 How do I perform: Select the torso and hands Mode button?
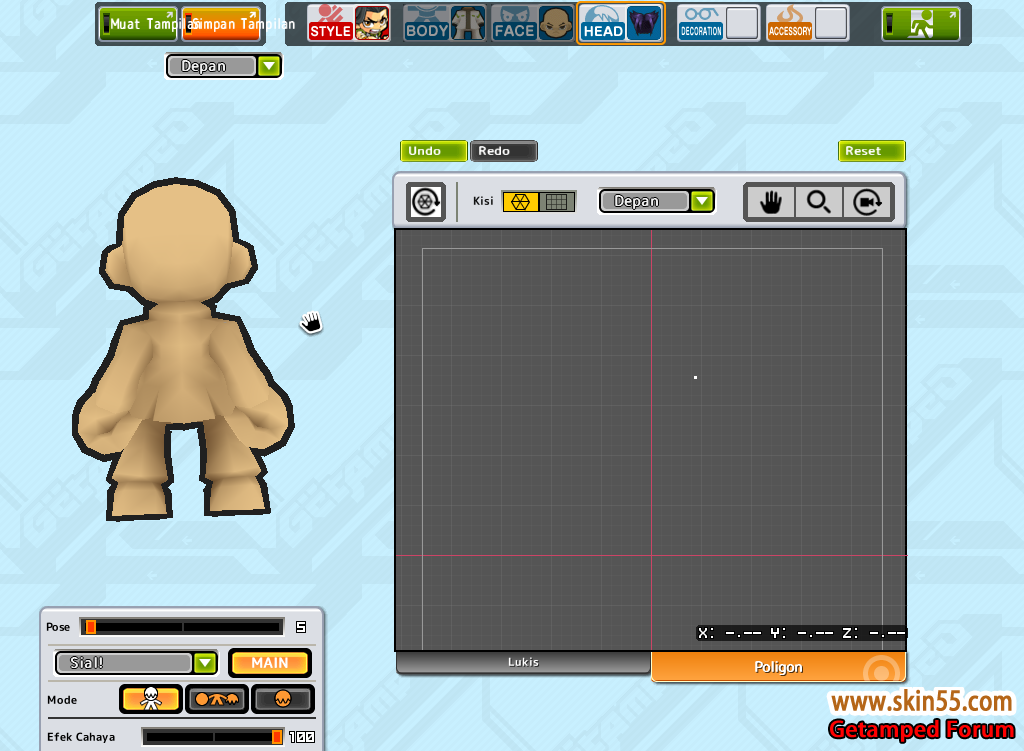pyautogui.click(x=217, y=699)
